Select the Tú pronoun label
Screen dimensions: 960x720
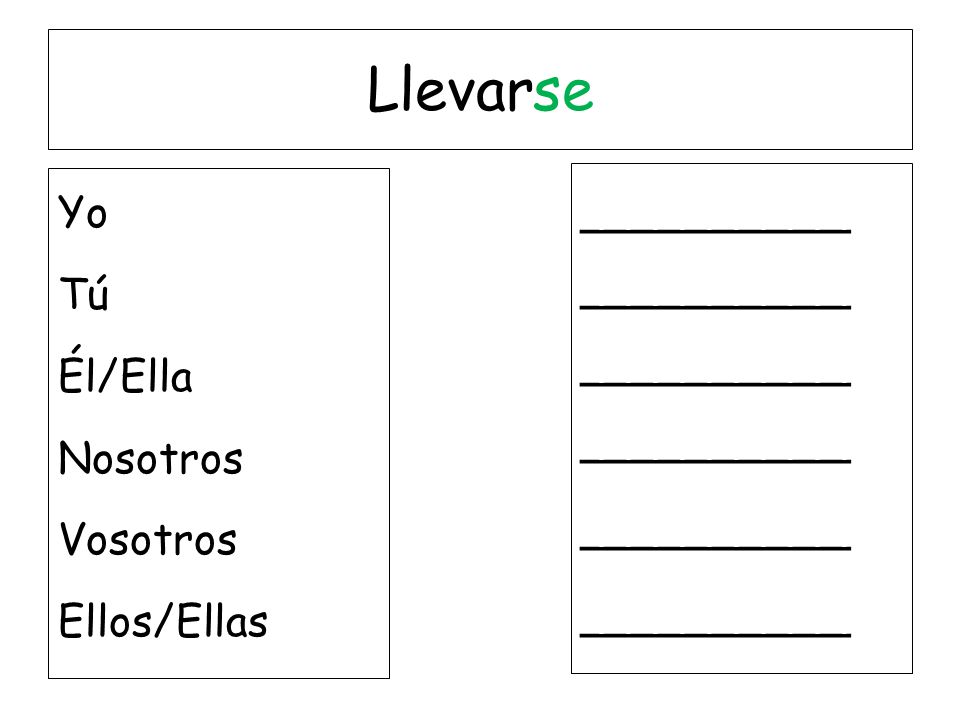click(84, 293)
